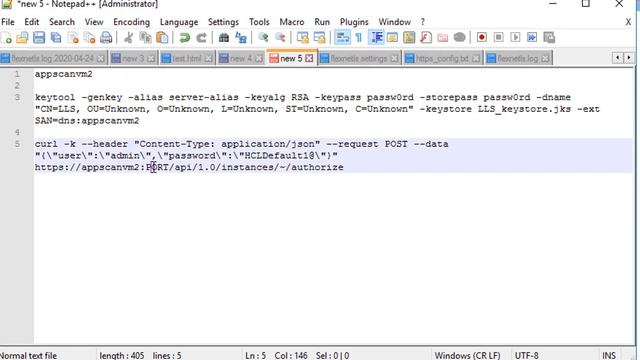Open the Define Your Language icon
Screen dimensions: 640x360
click(x=392, y=38)
